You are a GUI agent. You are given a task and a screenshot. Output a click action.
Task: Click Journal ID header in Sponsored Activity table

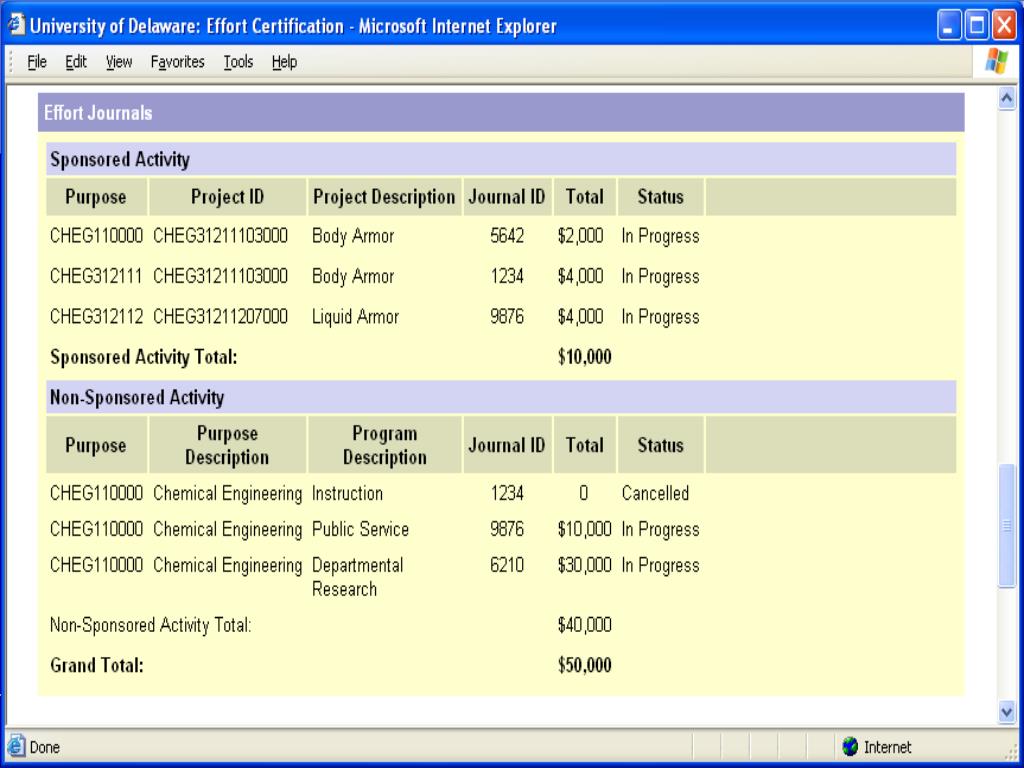point(507,197)
